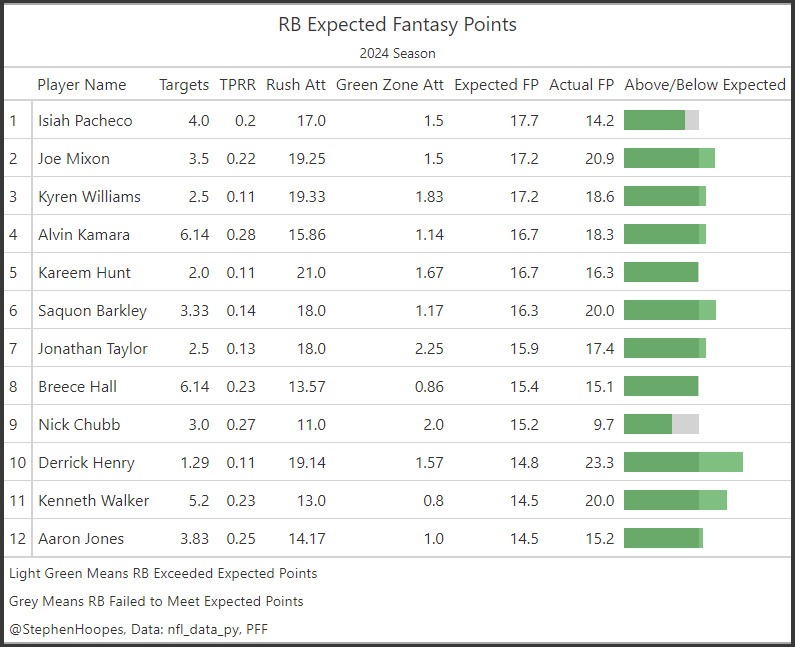
Task: Select Alvin Kamara's Targets value 6.14
Action: [194, 235]
